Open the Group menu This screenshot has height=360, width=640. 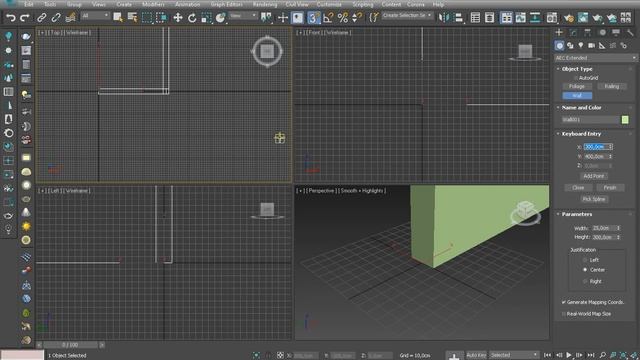(x=74, y=4)
